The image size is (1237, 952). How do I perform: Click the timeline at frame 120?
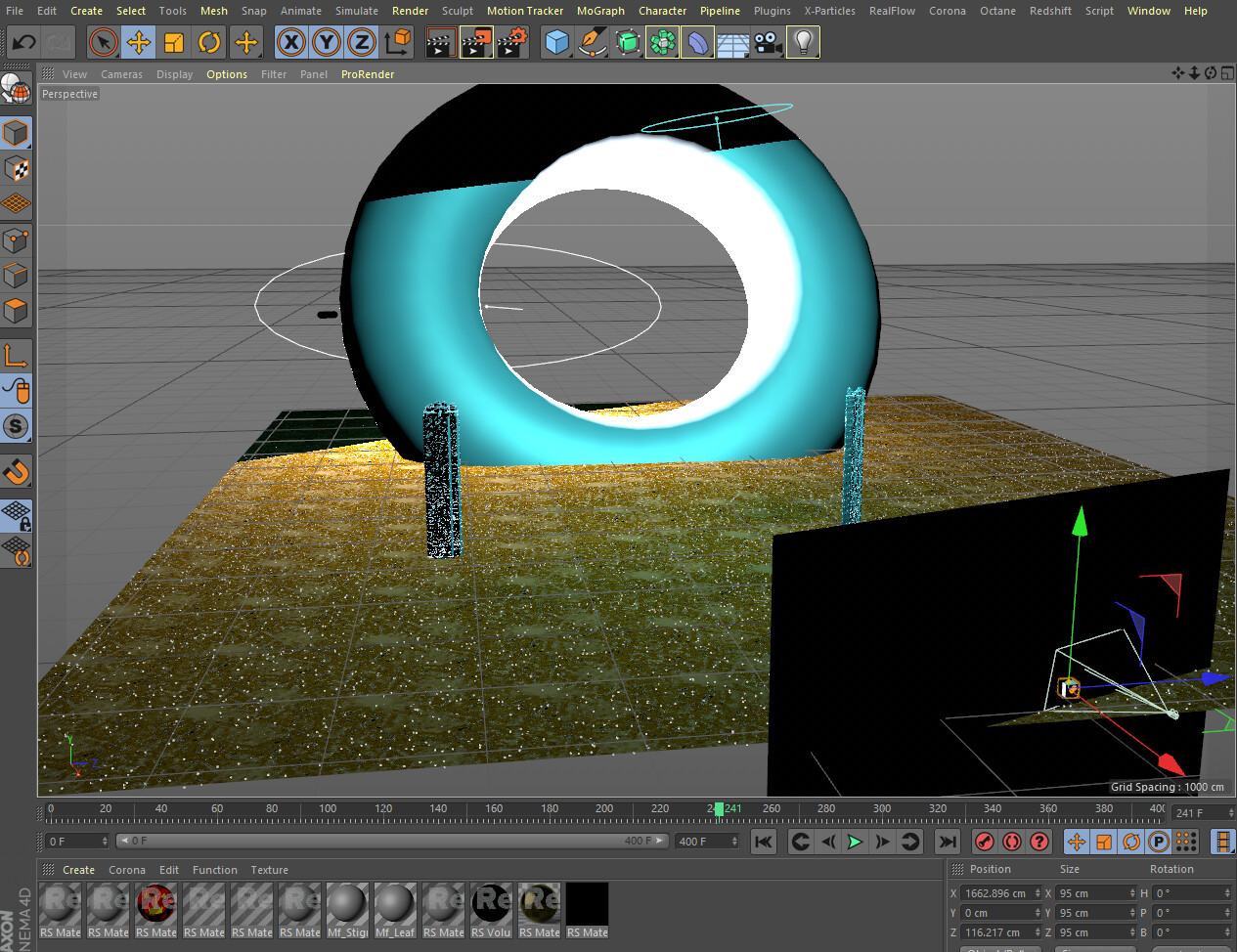(x=383, y=811)
